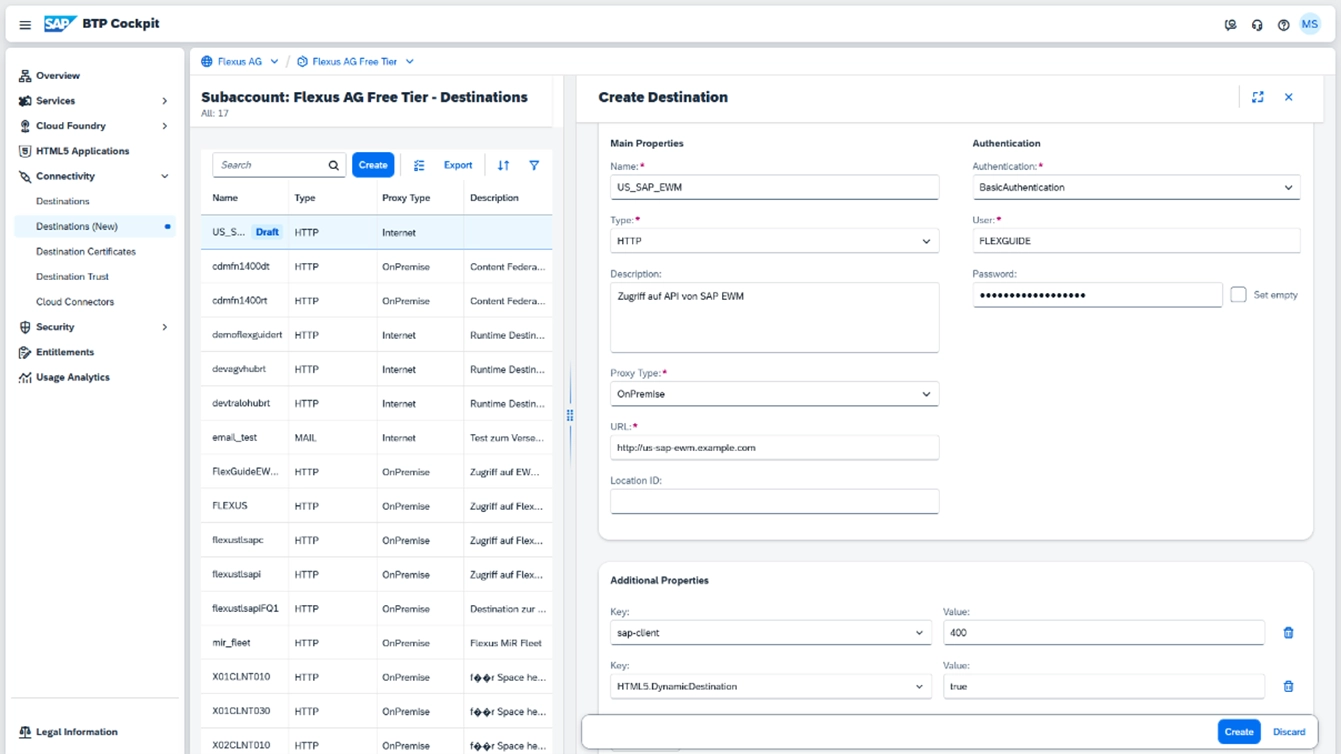Click the globe icon for Flexus AG

pyautogui.click(x=207, y=62)
